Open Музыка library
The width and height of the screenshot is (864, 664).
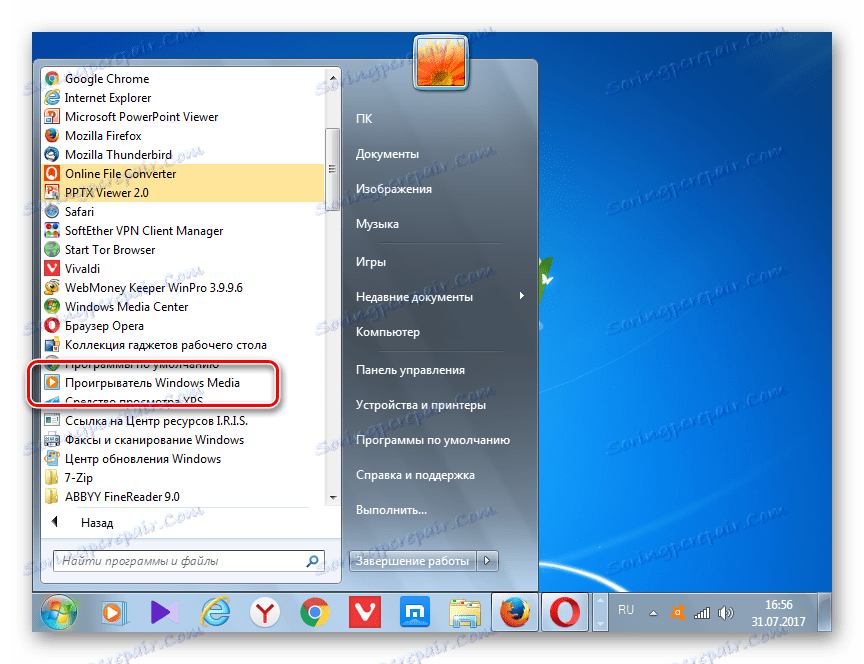click(377, 224)
